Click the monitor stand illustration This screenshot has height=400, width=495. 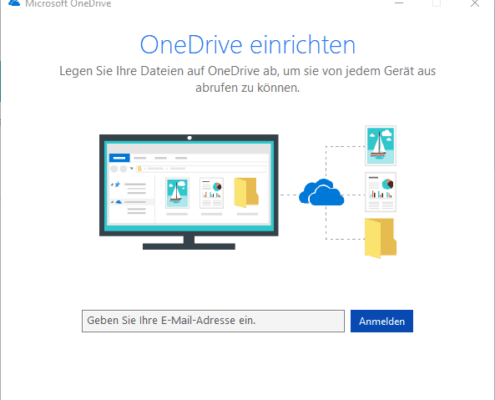(189, 243)
